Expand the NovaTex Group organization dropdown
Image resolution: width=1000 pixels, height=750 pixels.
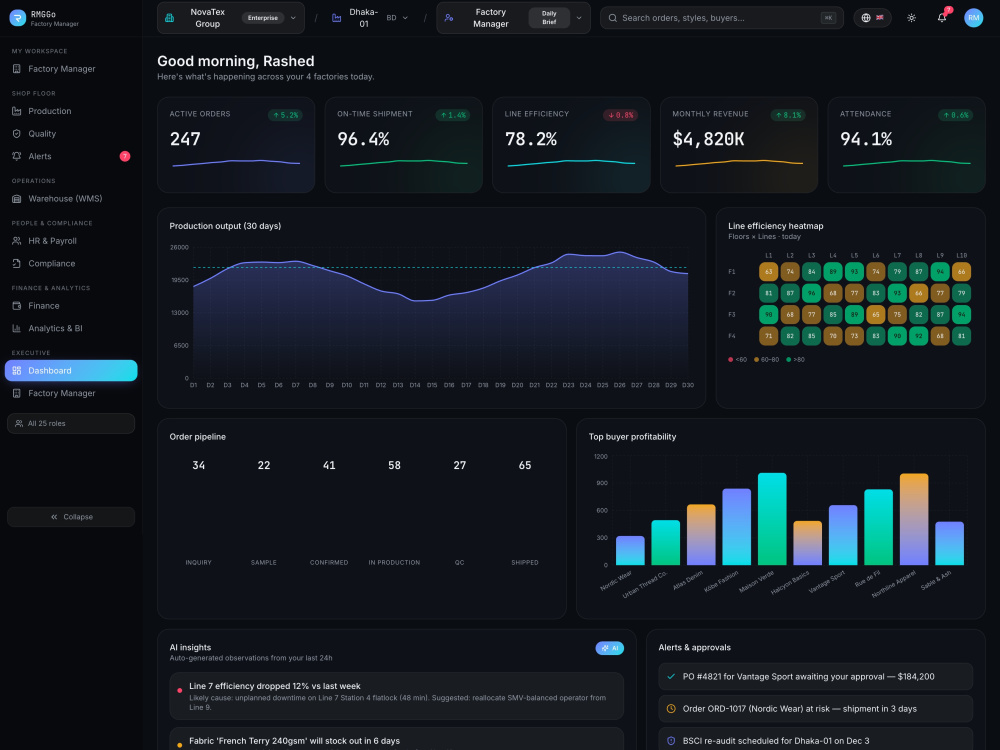[x=230, y=18]
